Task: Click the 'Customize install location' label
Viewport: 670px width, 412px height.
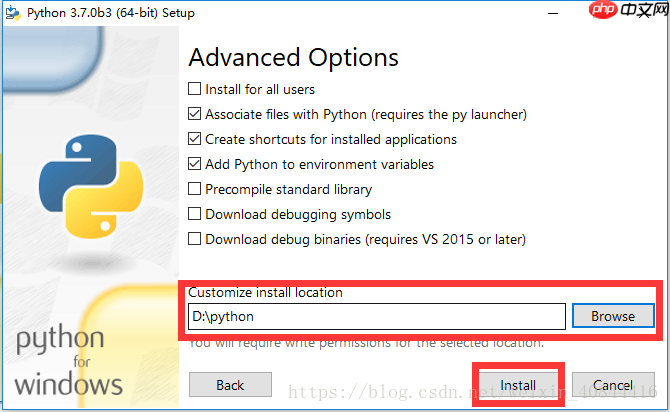Action: click(x=265, y=293)
